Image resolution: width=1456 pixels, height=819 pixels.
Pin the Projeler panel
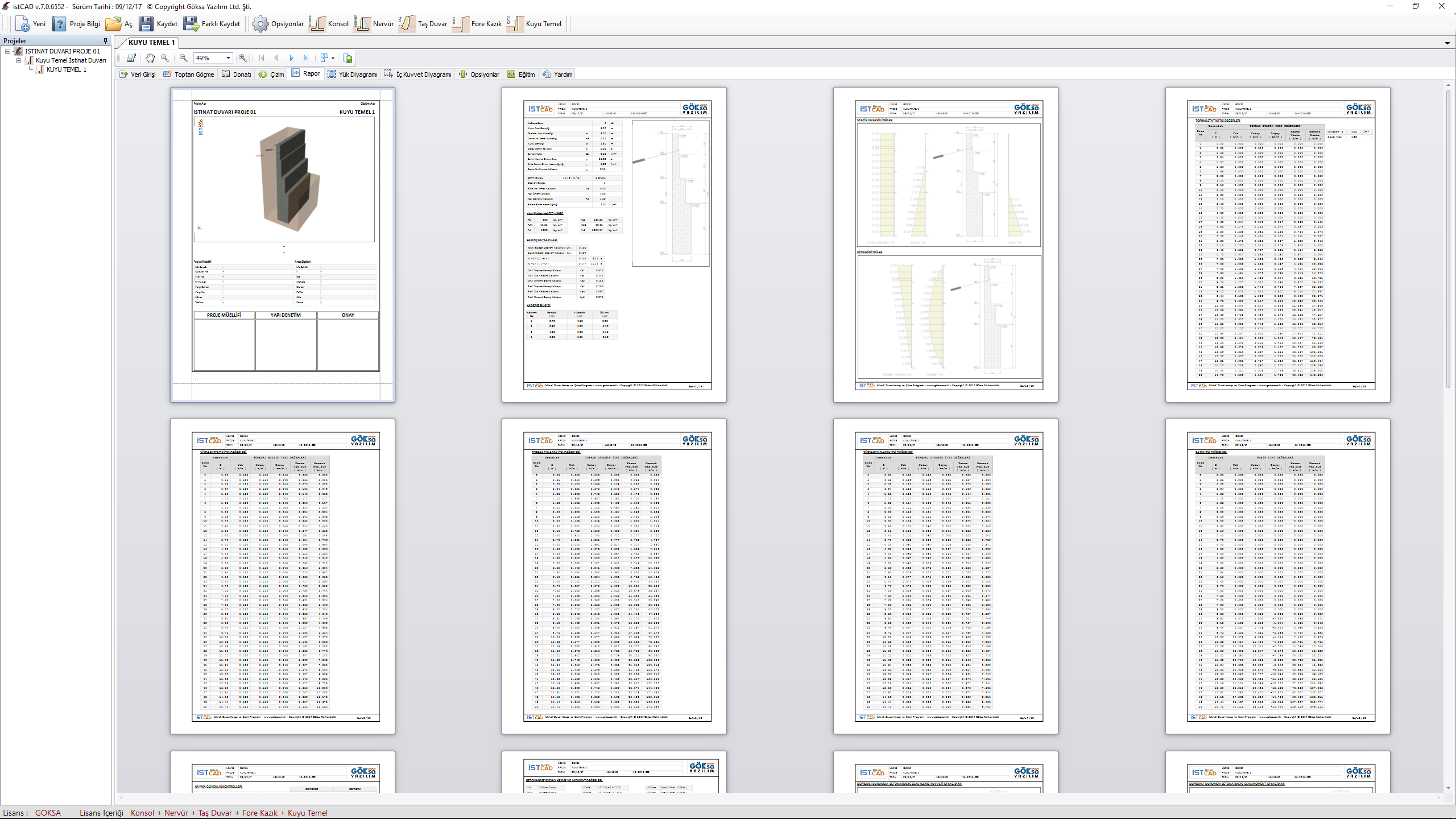click(x=105, y=41)
